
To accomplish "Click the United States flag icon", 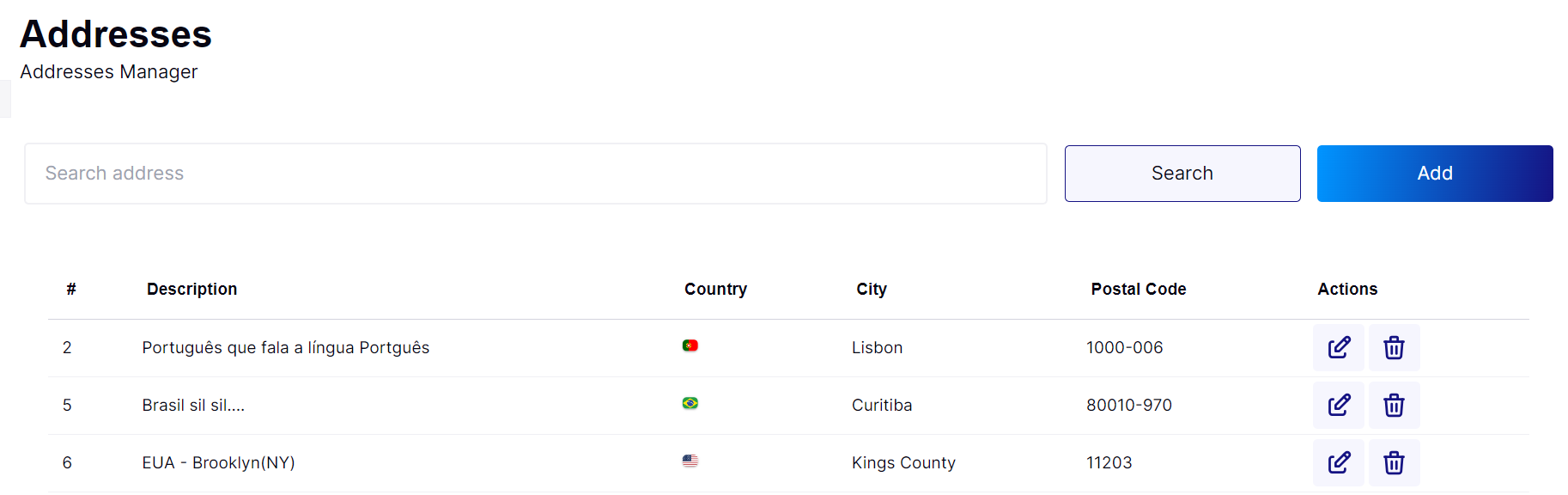I will coord(690,461).
